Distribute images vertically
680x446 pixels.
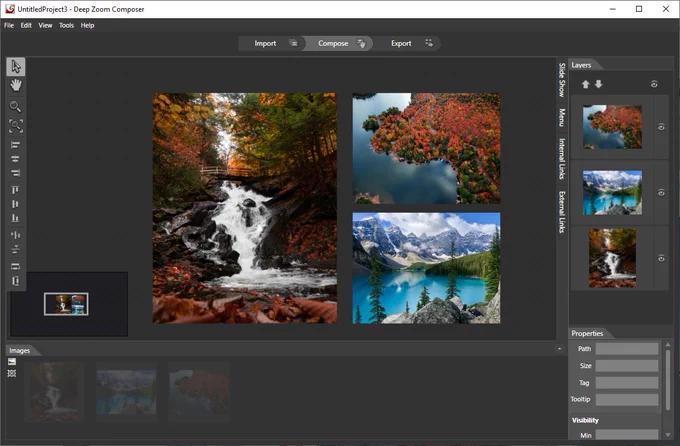click(x=16, y=249)
